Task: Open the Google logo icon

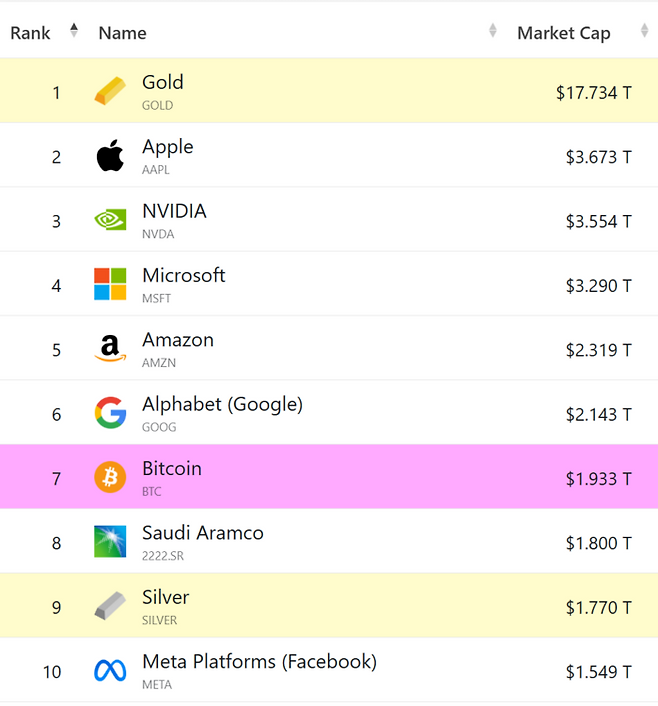Action: pyautogui.click(x=110, y=414)
